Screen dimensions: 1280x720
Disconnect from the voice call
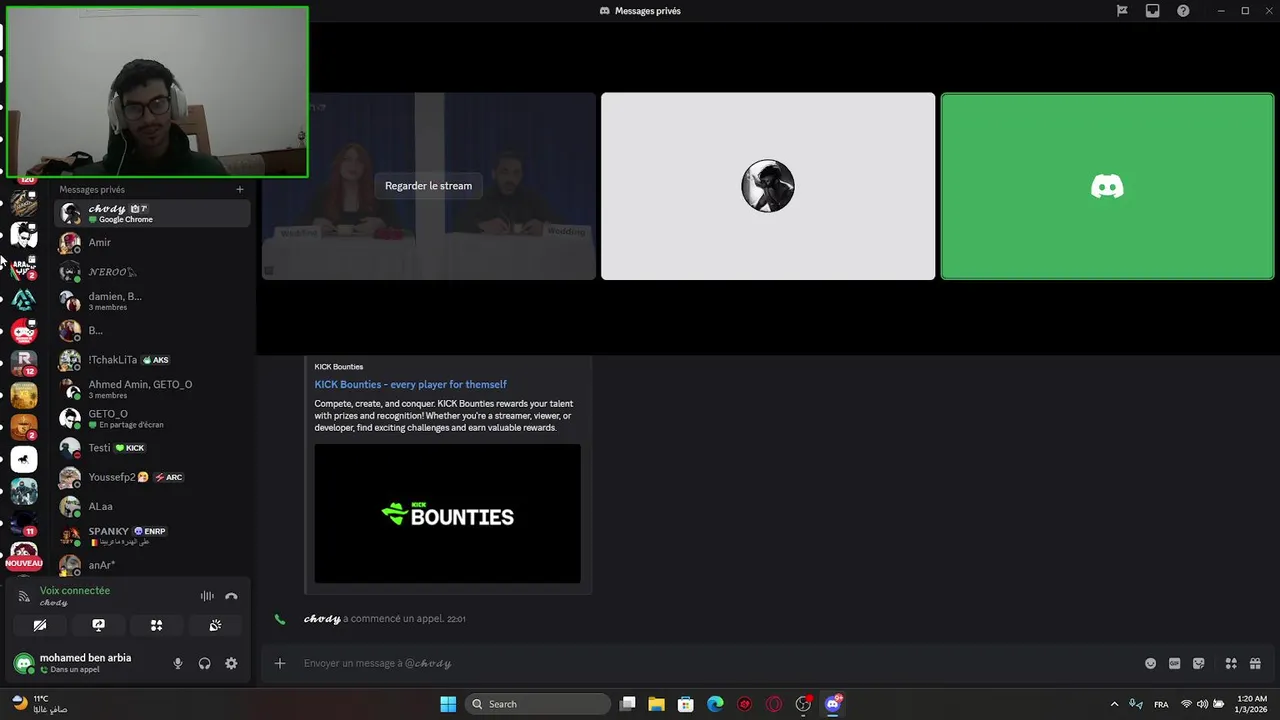(231, 596)
